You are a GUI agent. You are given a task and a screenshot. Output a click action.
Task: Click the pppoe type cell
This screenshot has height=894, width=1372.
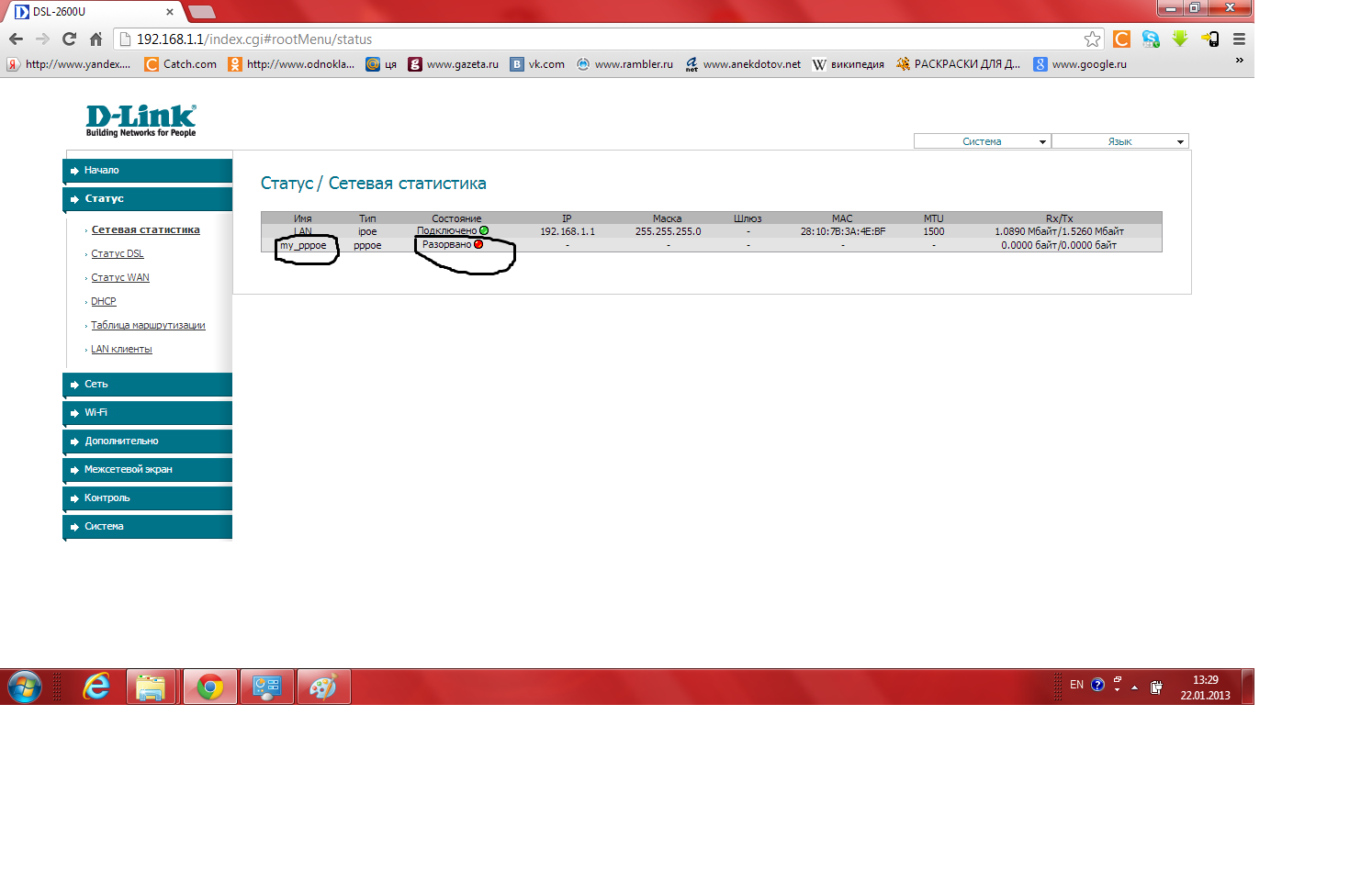point(367,245)
